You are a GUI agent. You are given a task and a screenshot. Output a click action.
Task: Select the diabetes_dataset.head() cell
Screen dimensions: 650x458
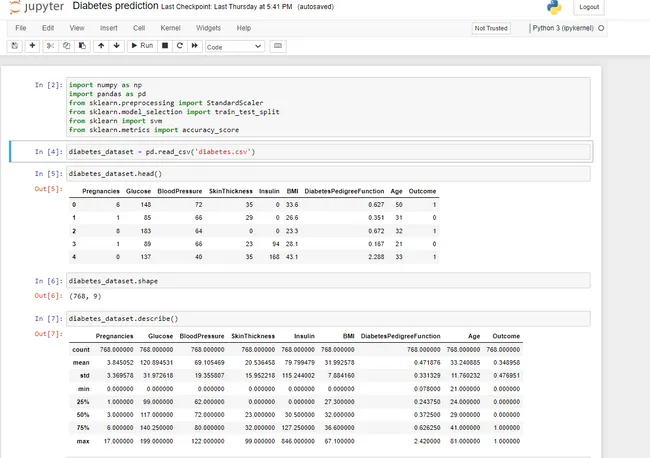point(328,174)
